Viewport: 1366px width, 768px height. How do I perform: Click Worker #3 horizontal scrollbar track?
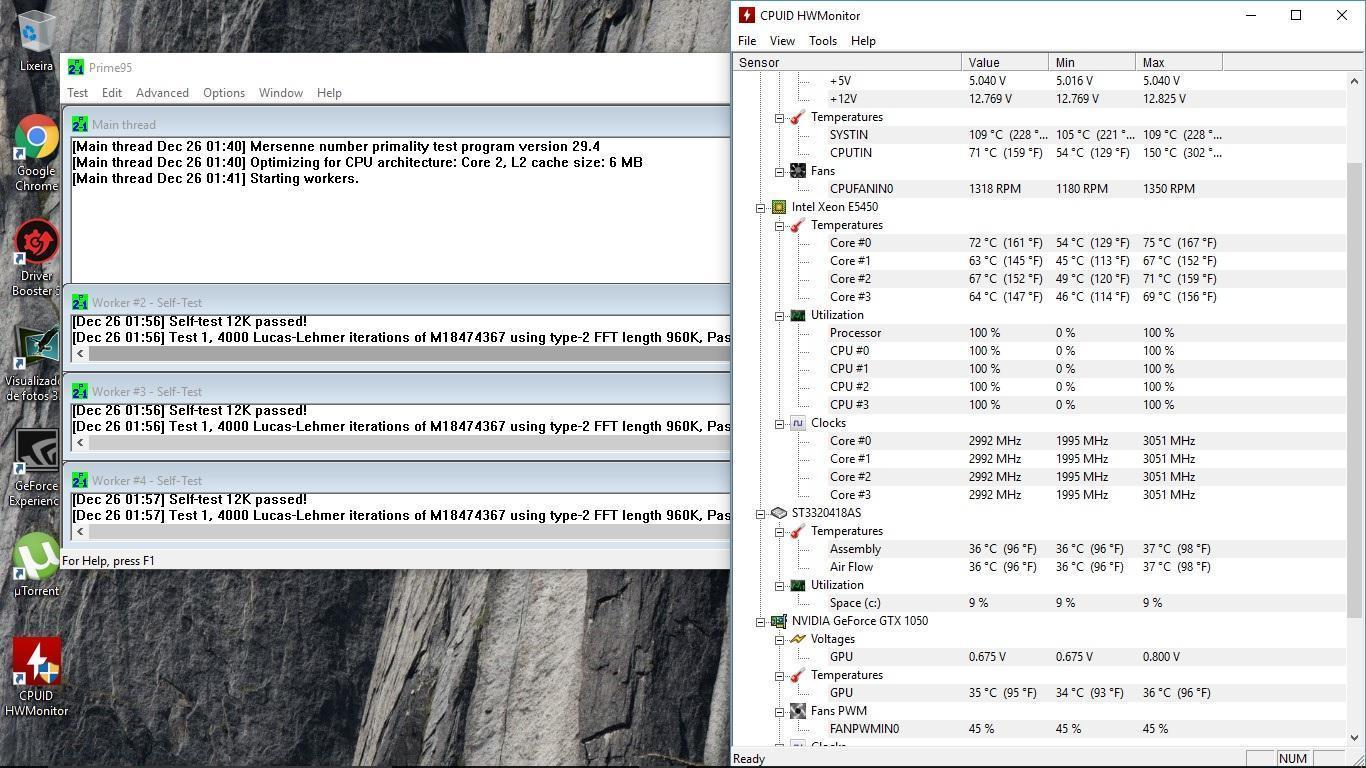pyautogui.click(x=409, y=442)
